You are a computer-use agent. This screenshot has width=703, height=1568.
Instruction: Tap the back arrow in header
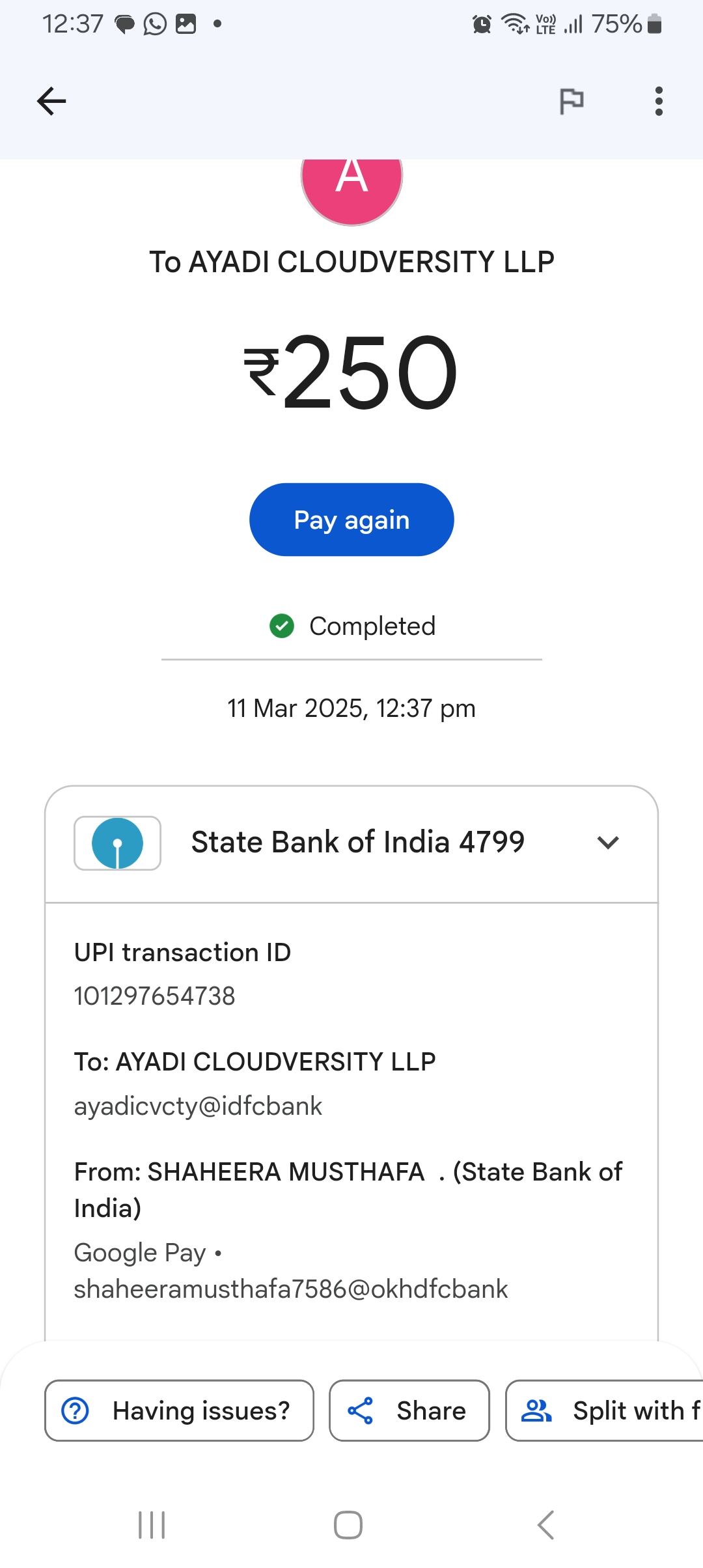(x=51, y=102)
